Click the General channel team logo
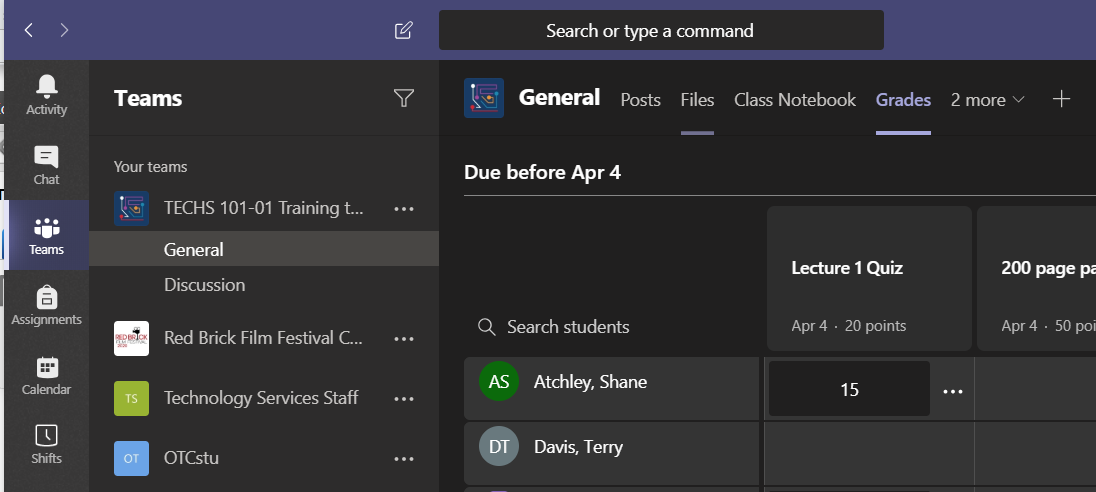The width and height of the screenshot is (1096, 492). click(x=484, y=98)
